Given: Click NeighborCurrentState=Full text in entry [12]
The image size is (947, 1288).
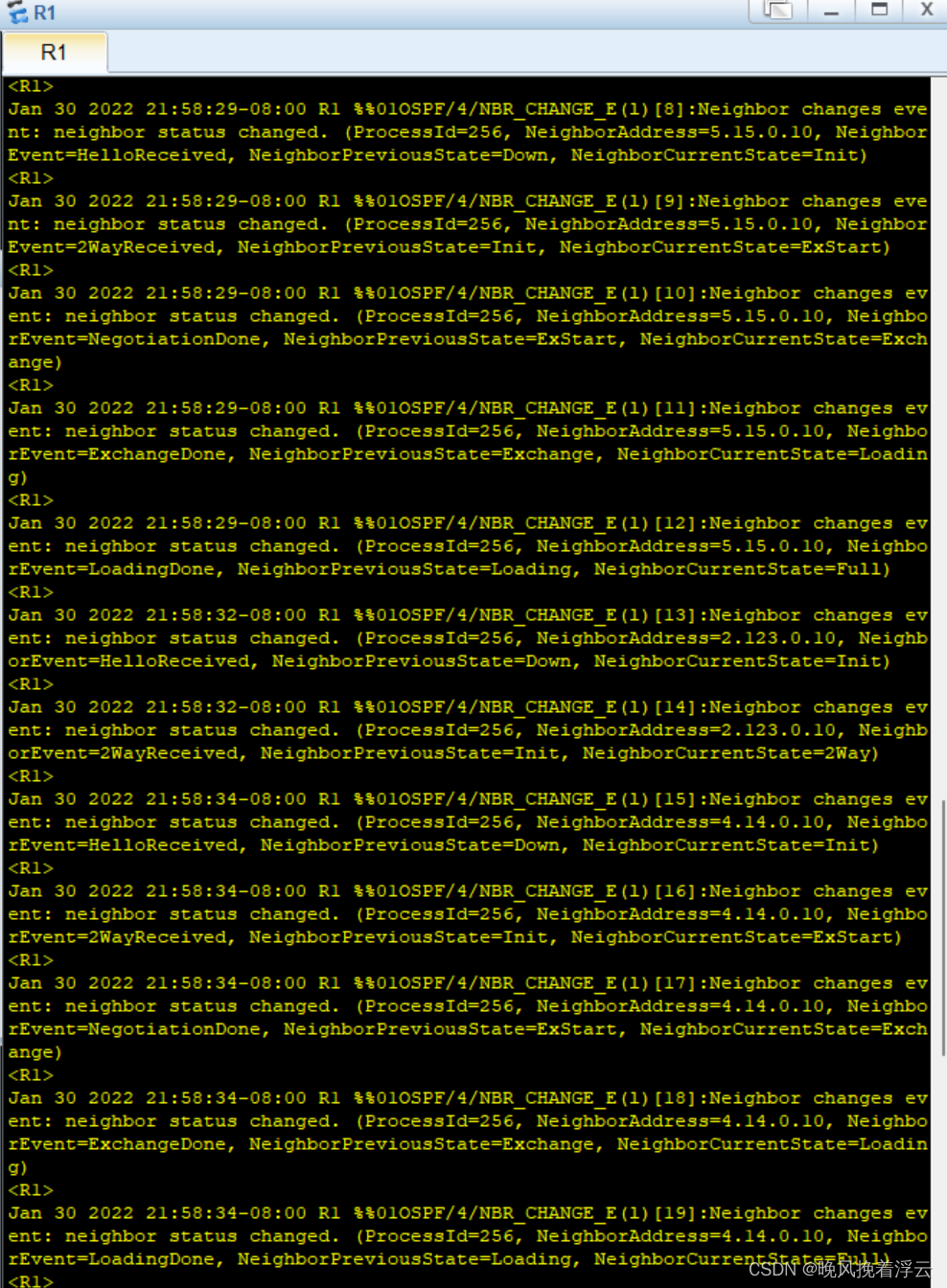Looking at the screenshot, I should coord(737,569).
